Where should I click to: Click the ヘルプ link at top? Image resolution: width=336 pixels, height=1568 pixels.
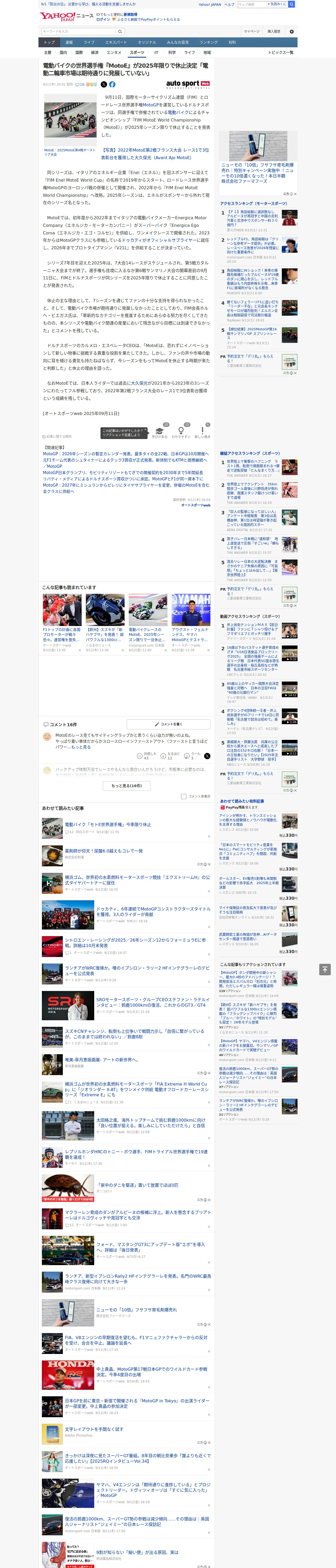(229, 4)
